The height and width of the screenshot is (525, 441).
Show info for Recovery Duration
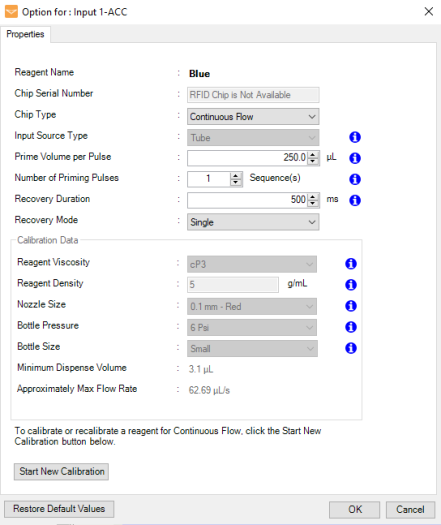pyautogui.click(x=355, y=200)
